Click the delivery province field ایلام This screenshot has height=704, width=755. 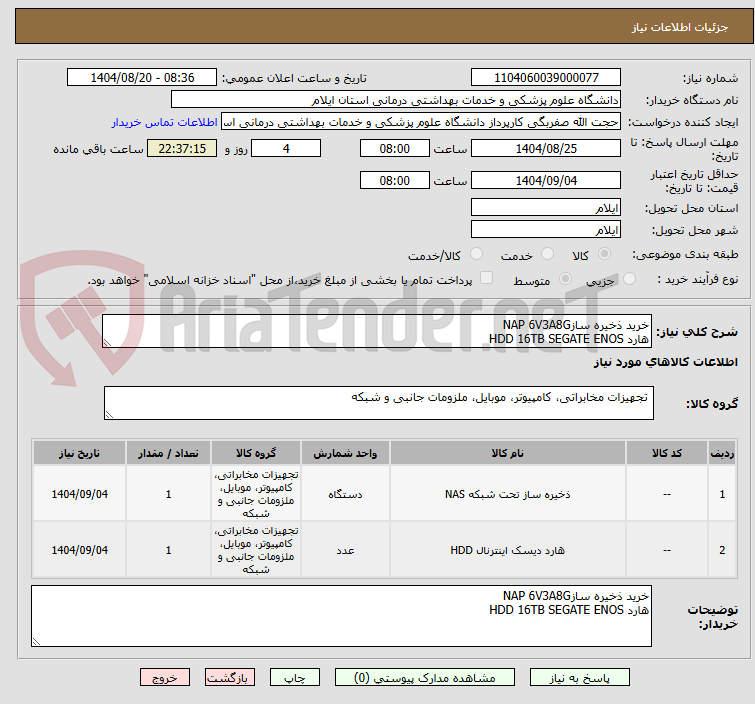tap(546, 208)
